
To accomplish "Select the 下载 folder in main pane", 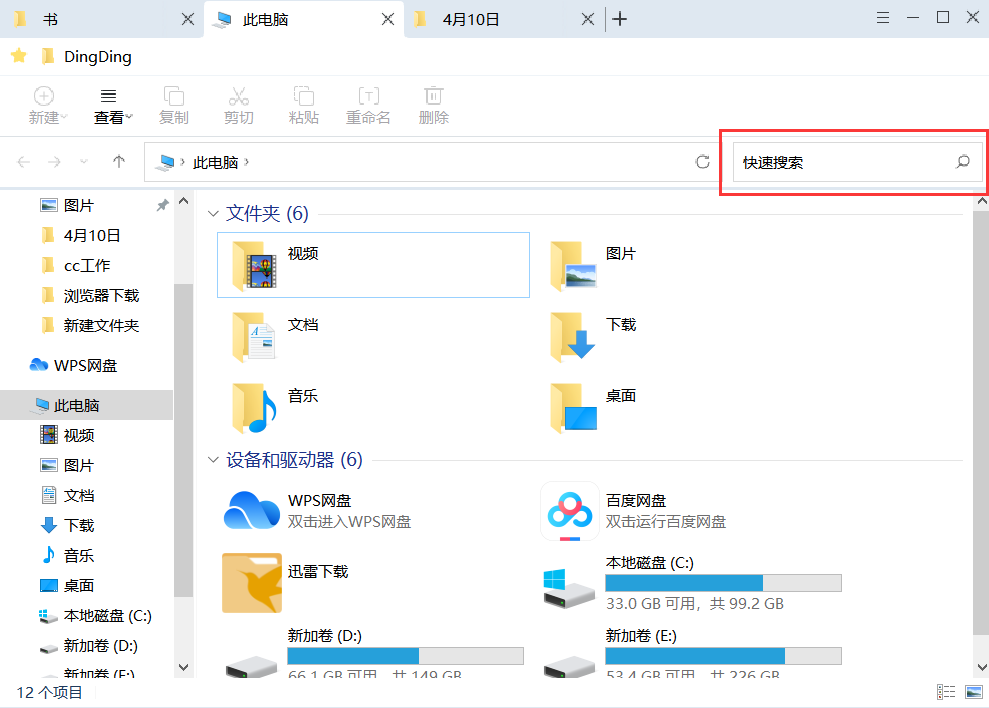I will click(x=593, y=336).
